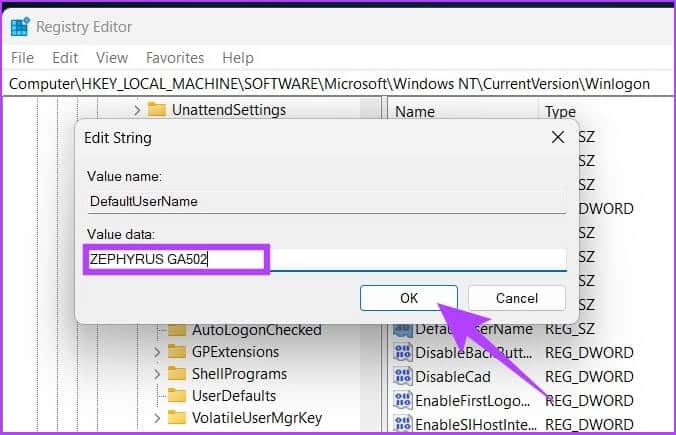The image size is (676, 435).
Task: Expand the VolatileUserMgrKey key
Action: pos(157,418)
